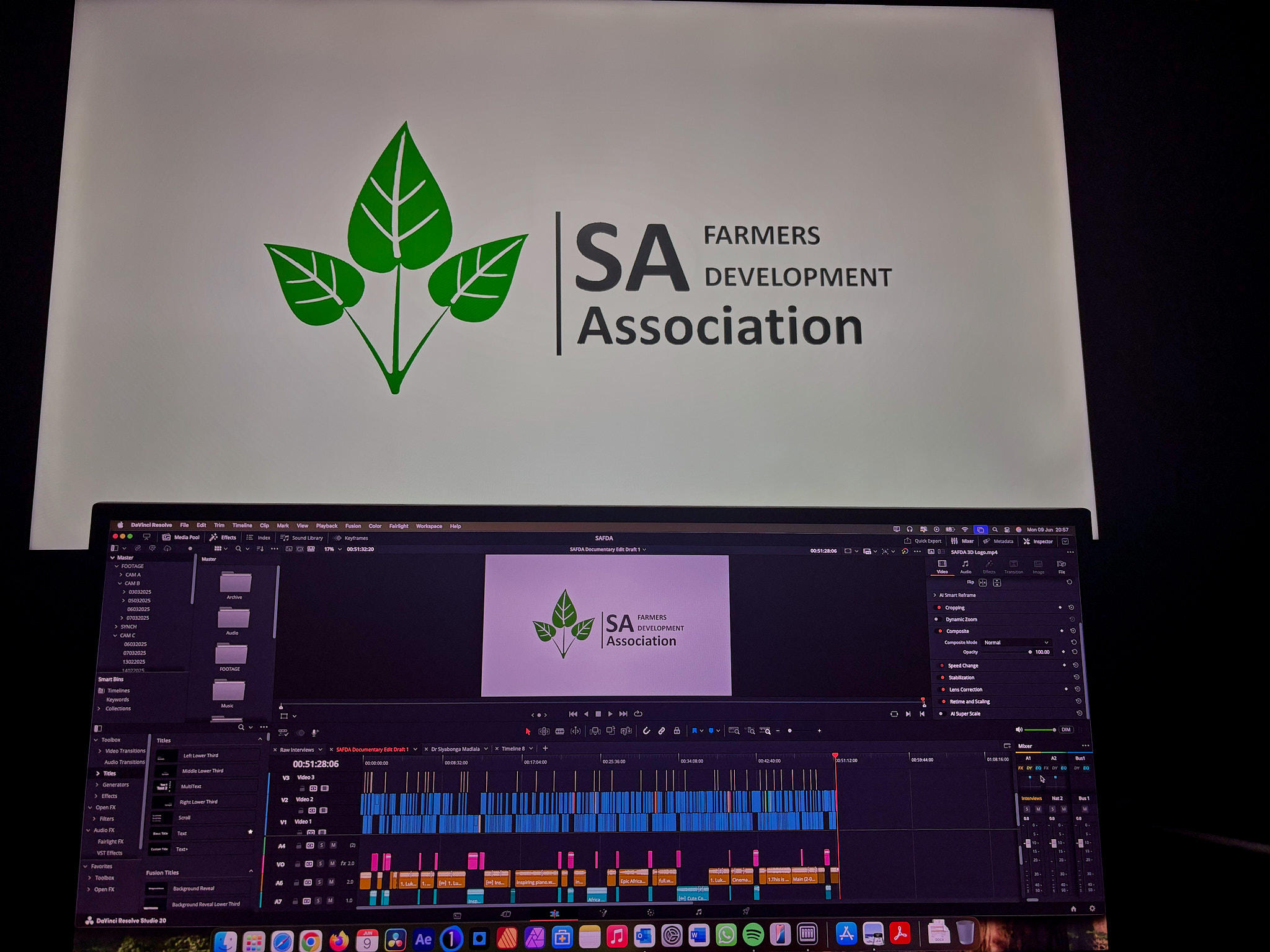This screenshot has height=952, width=1270.
Task: Adjust the Opacity slider handle
Action: point(1030,652)
